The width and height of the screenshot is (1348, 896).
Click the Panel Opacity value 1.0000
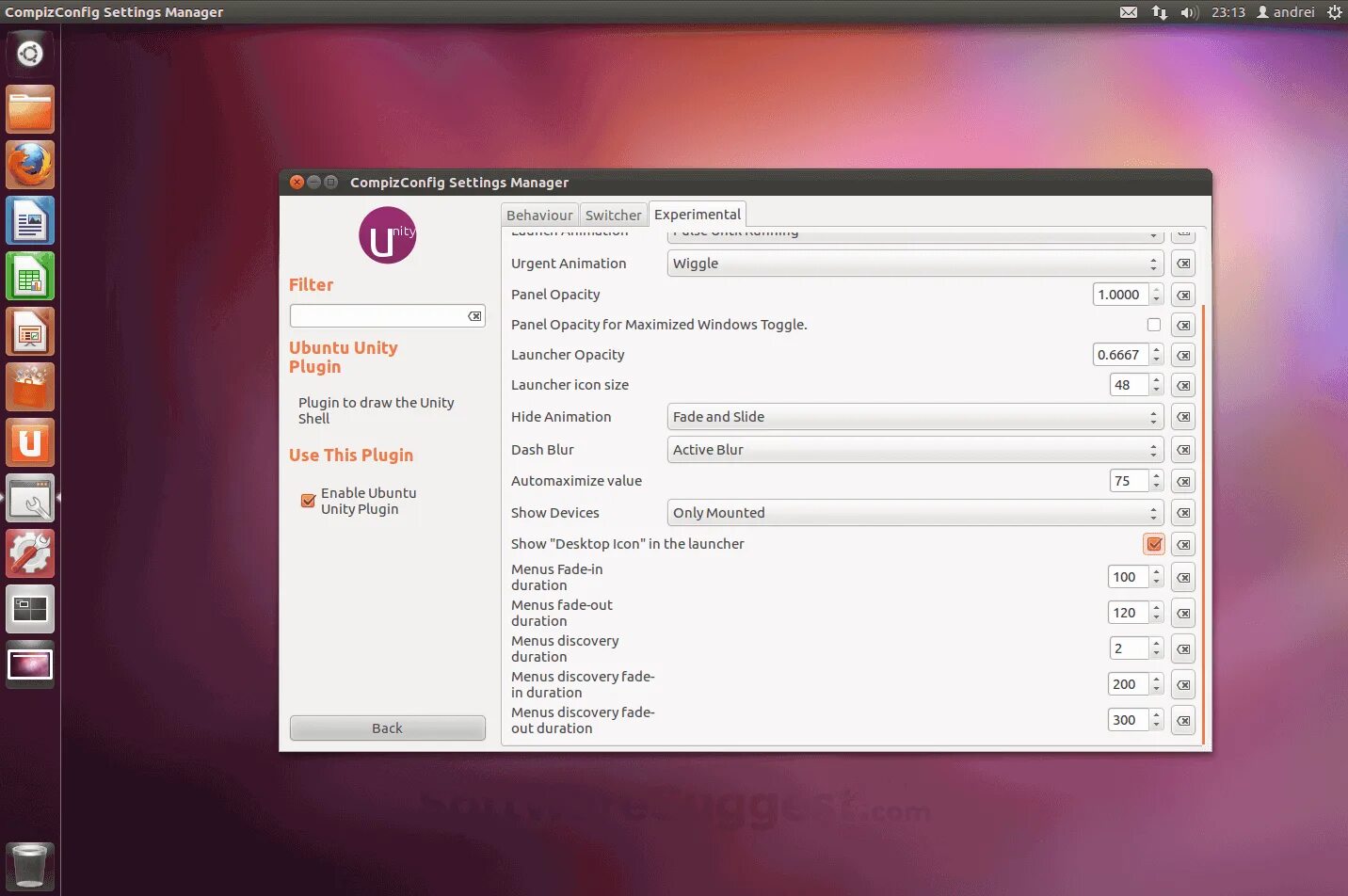coord(1121,295)
